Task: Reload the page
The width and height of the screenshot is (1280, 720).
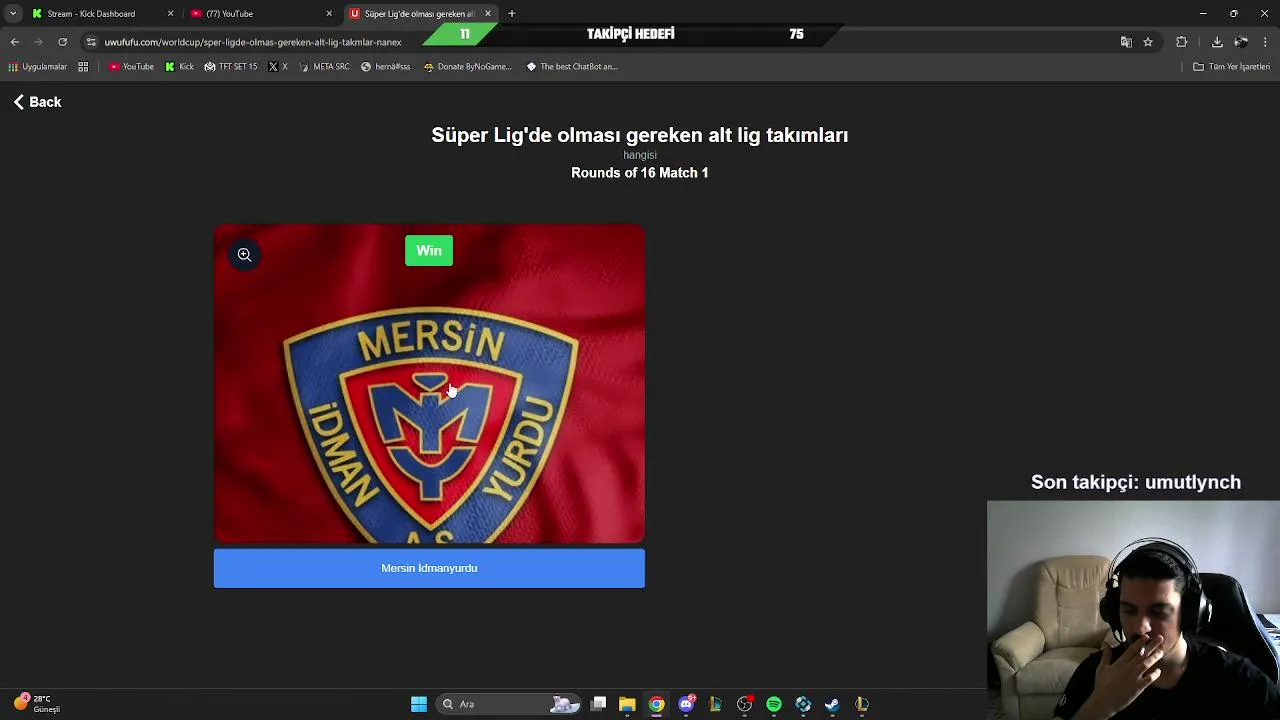Action: (x=62, y=42)
